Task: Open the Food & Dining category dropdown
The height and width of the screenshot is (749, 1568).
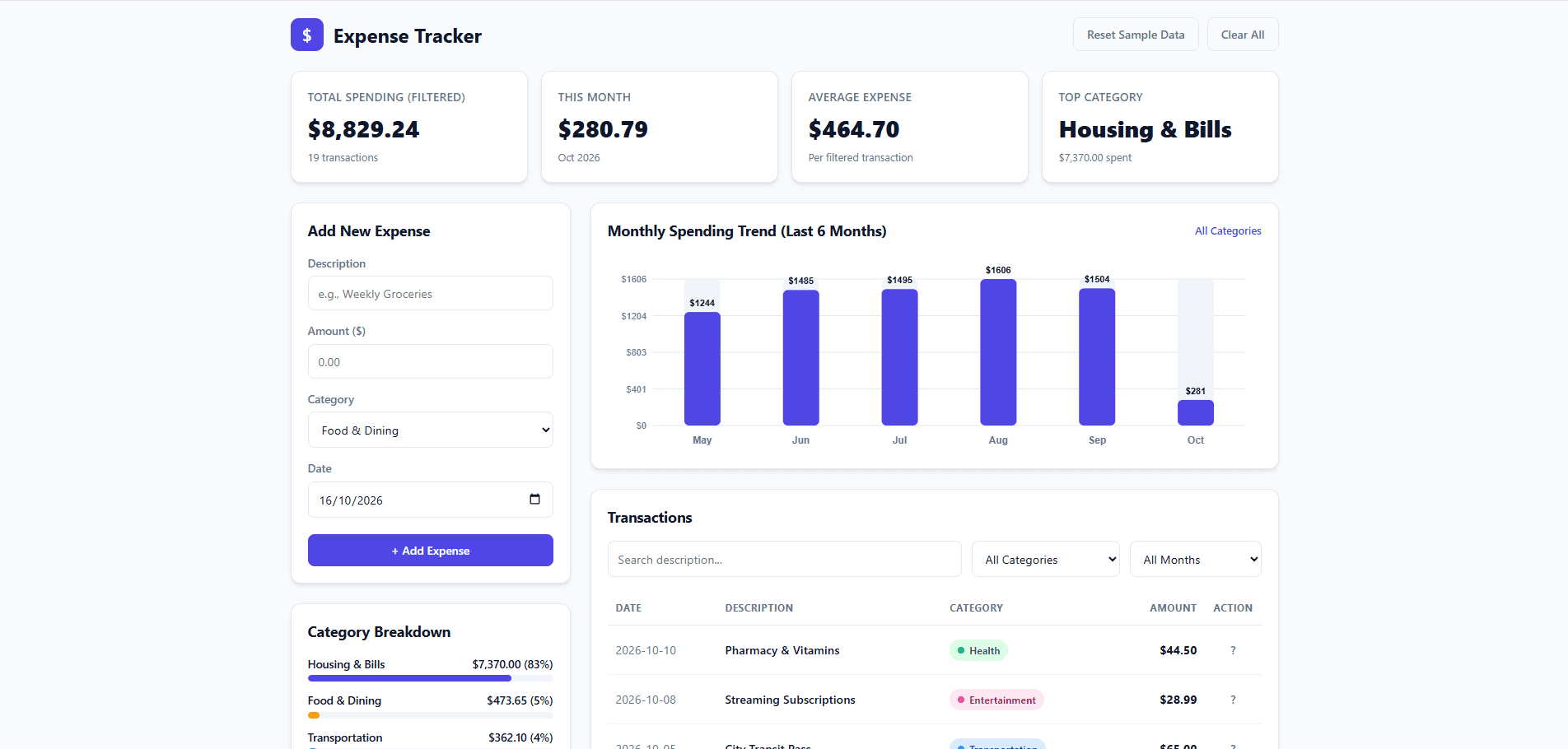Action: click(431, 430)
